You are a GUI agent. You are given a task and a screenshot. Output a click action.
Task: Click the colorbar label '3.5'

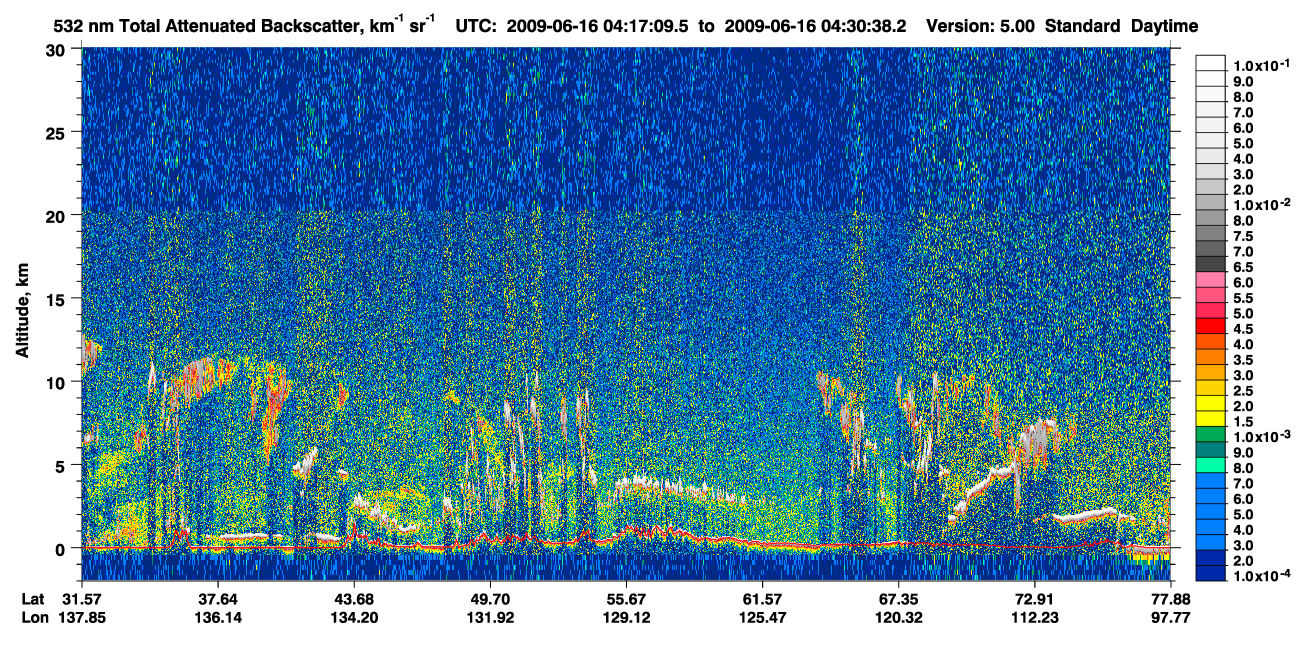point(1245,359)
